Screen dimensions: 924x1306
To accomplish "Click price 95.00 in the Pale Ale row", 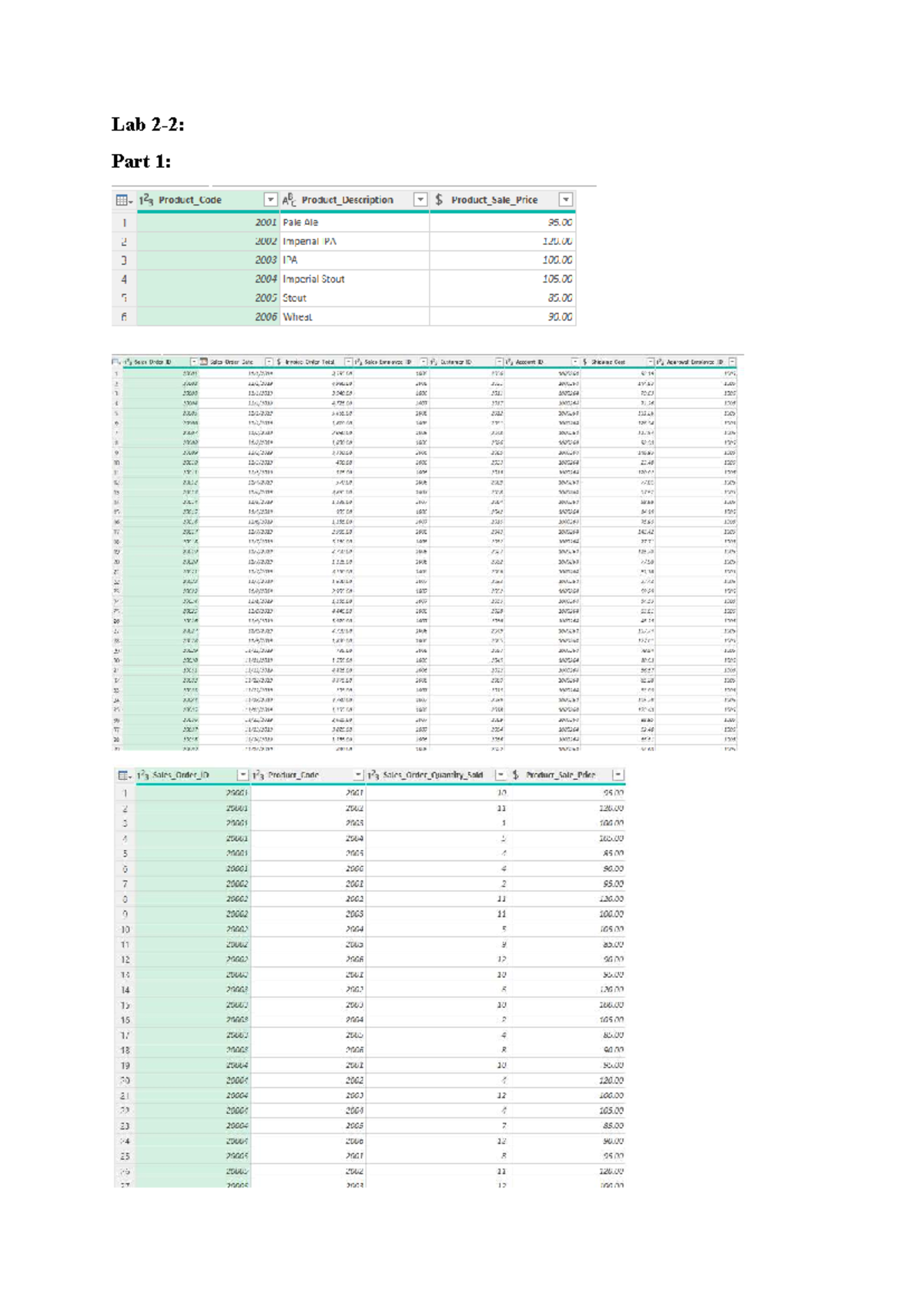I will click(x=502, y=223).
